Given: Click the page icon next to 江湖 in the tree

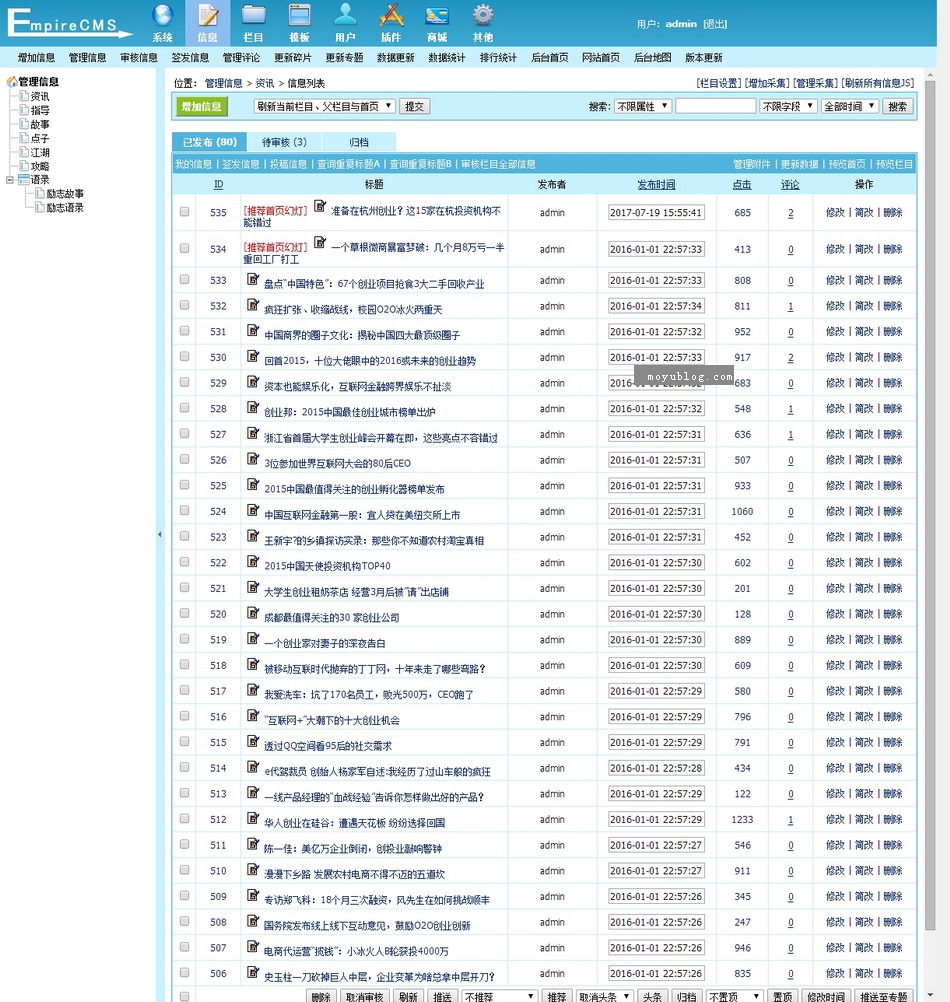Looking at the screenshot, I should (x=24, y=152).
